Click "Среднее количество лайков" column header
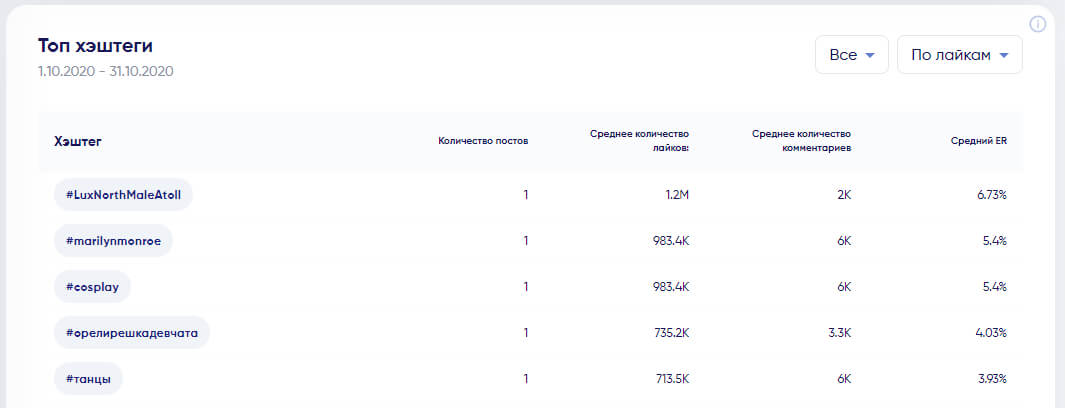This screenshot has height=408, width=1065. (639, 141)
